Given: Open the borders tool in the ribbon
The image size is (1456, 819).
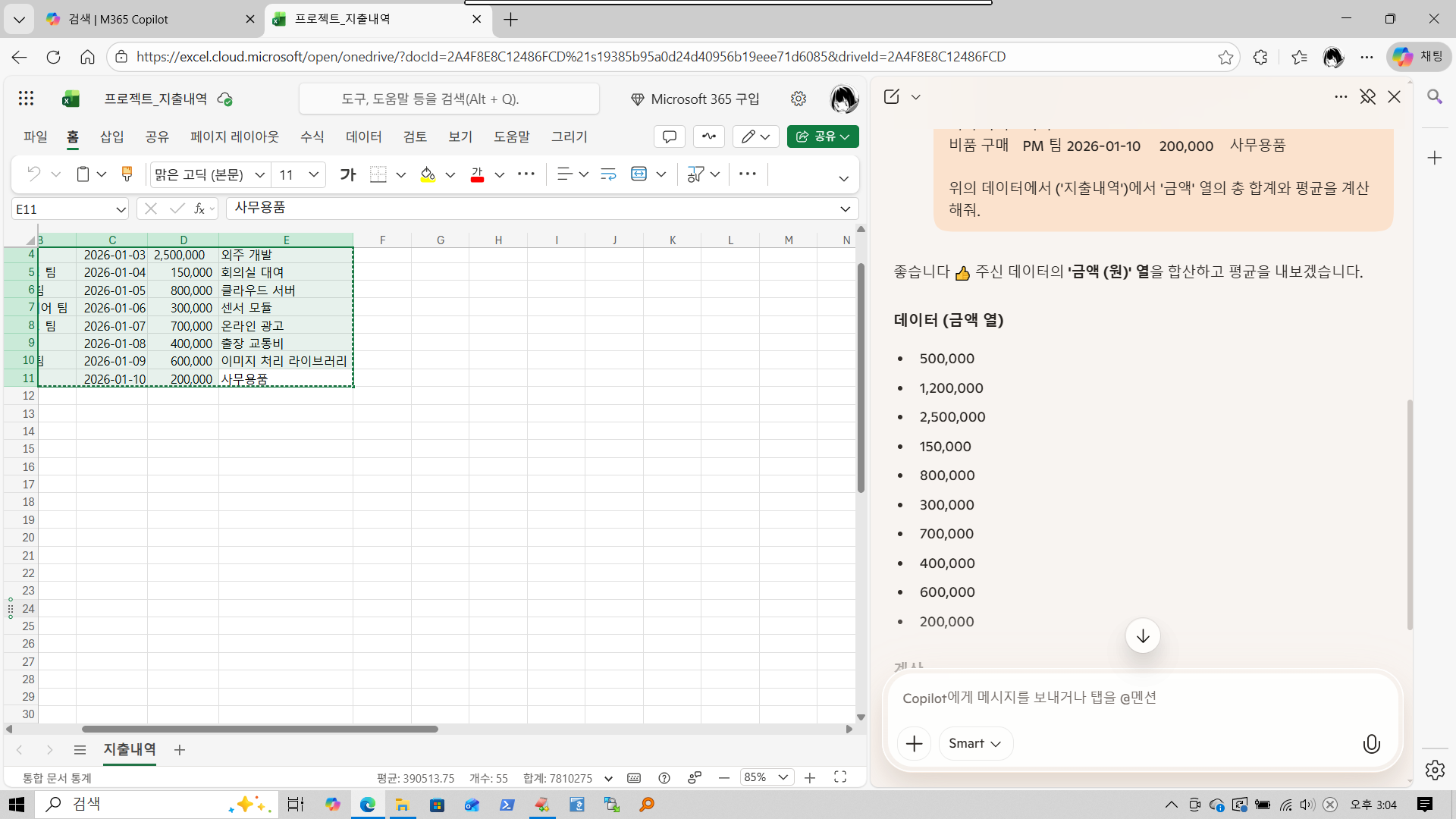Looking at the screenshot, I should coord(378,174).
